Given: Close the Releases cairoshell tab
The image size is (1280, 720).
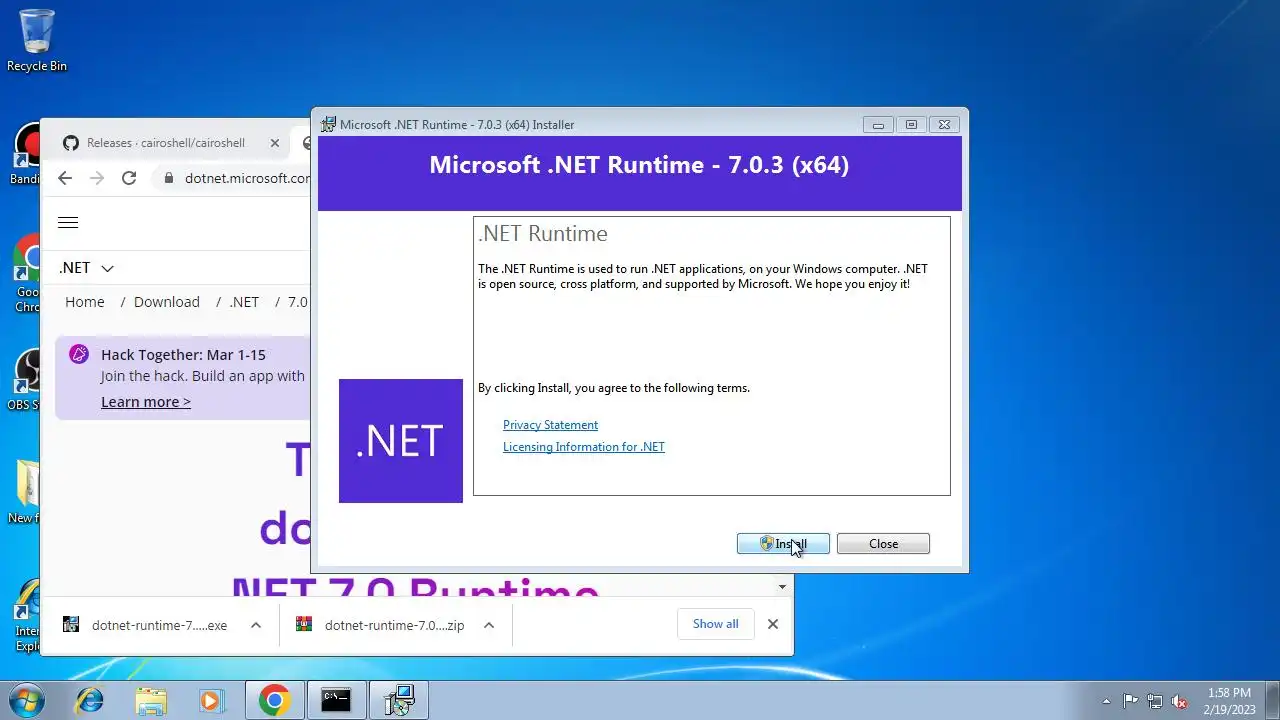Looking at the screenshot, I should coord(275,143).
